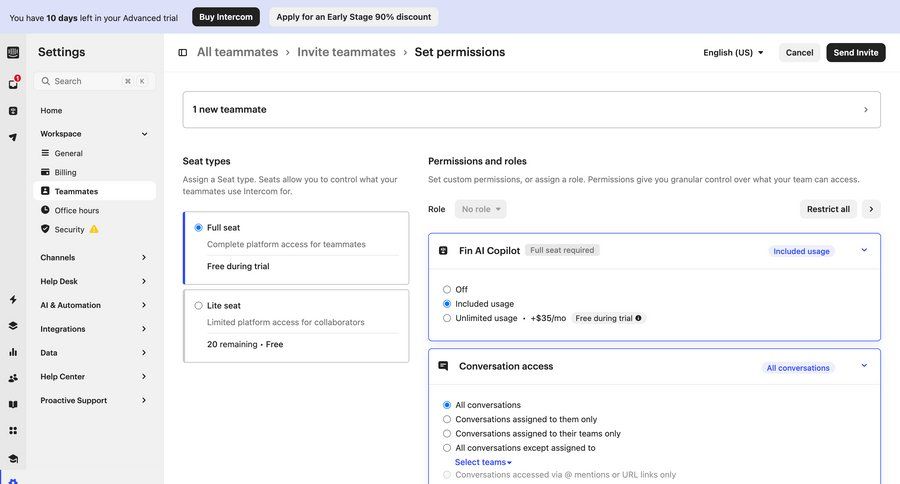The image size is (900, 484).
Task: Collapse the Workspace menu group
Action: point(94,134)
